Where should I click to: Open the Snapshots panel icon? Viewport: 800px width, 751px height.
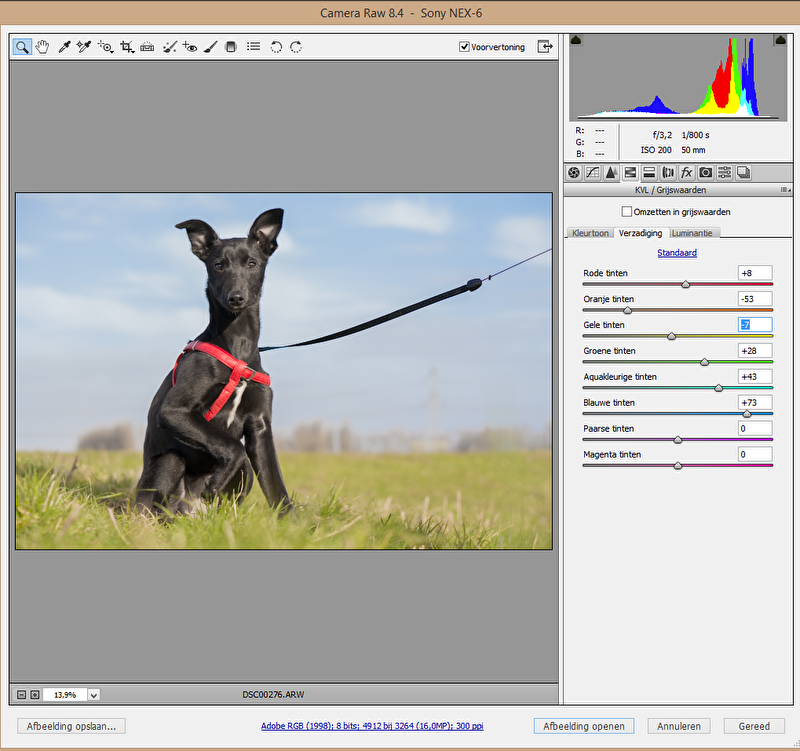click(x=743, y=173)
